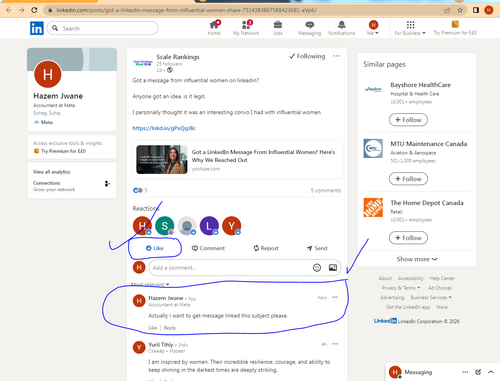Open the Notifications bell
Viewport: 500px width, 381px height.
[x=342, y=28]
